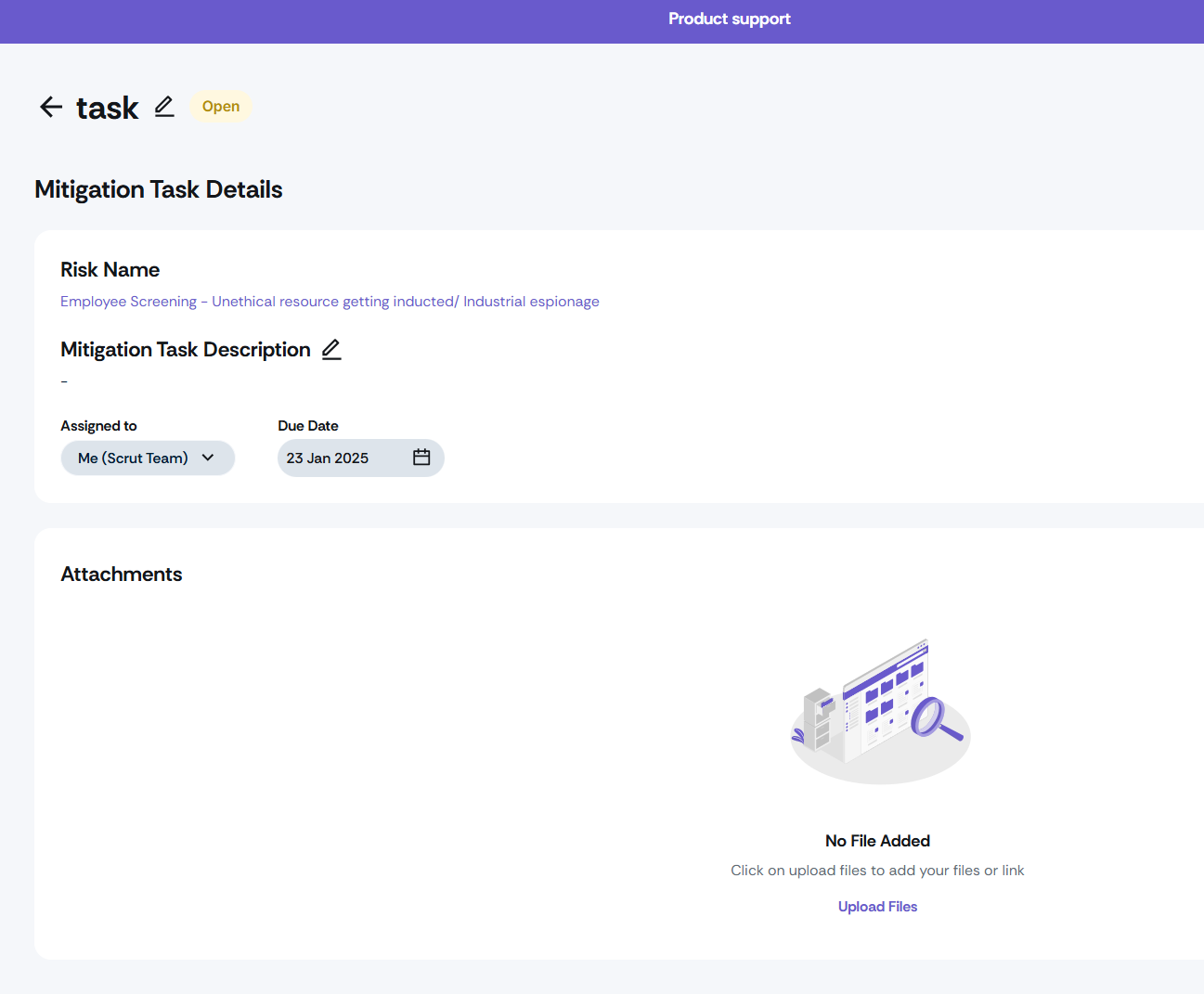Click the Due Date label

tap(308, 426)
